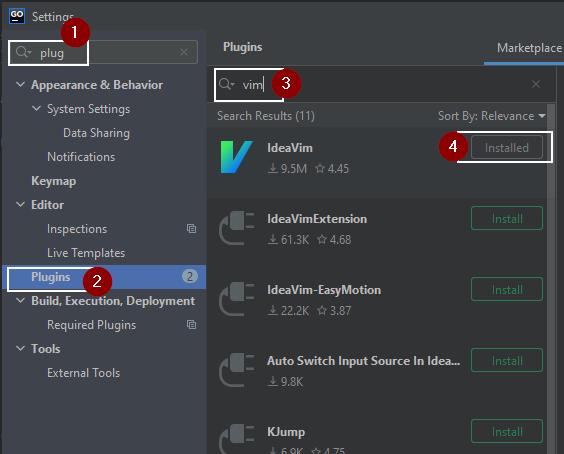Switch to the Marketplace tab
Image resolution: width=564 pixels, height=454 pixels.
point(529,48)
